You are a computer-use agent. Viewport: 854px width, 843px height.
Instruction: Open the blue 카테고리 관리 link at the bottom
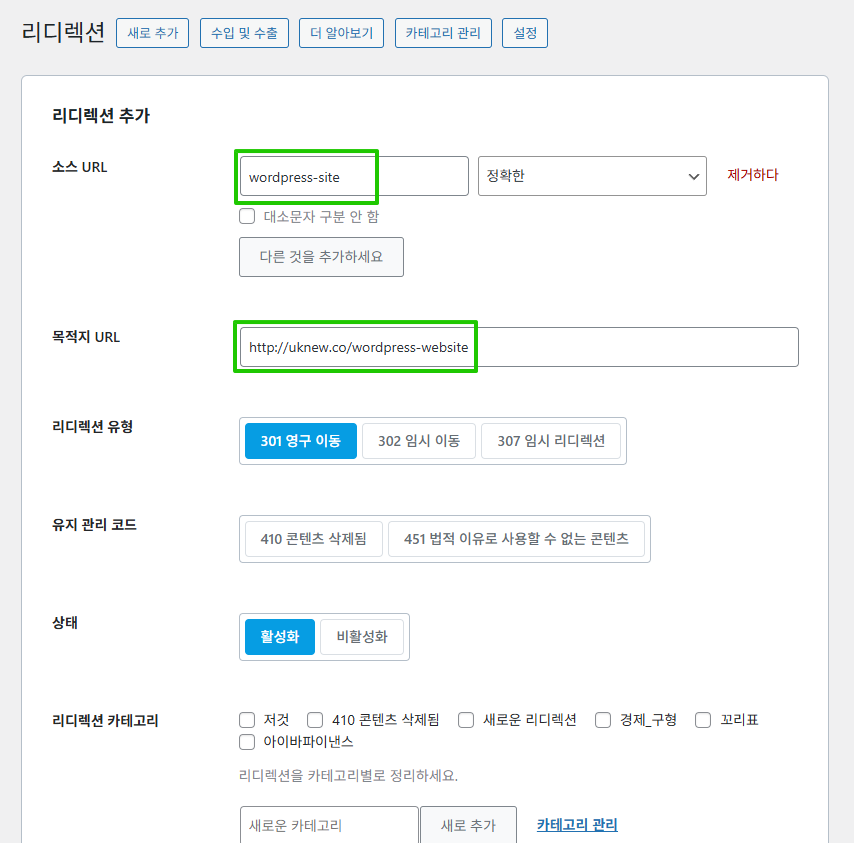pyautogui.click(x=577, y=825)
